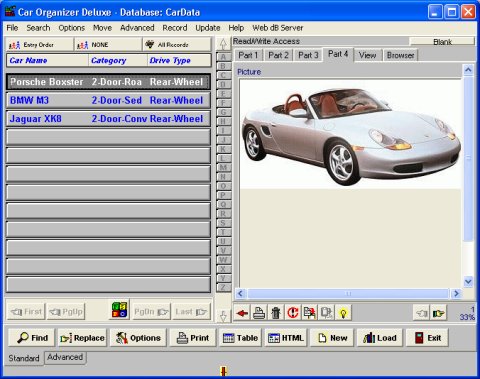Screen dimensions: 480x379
Task: Click the Find button
Action: point(32,338)
